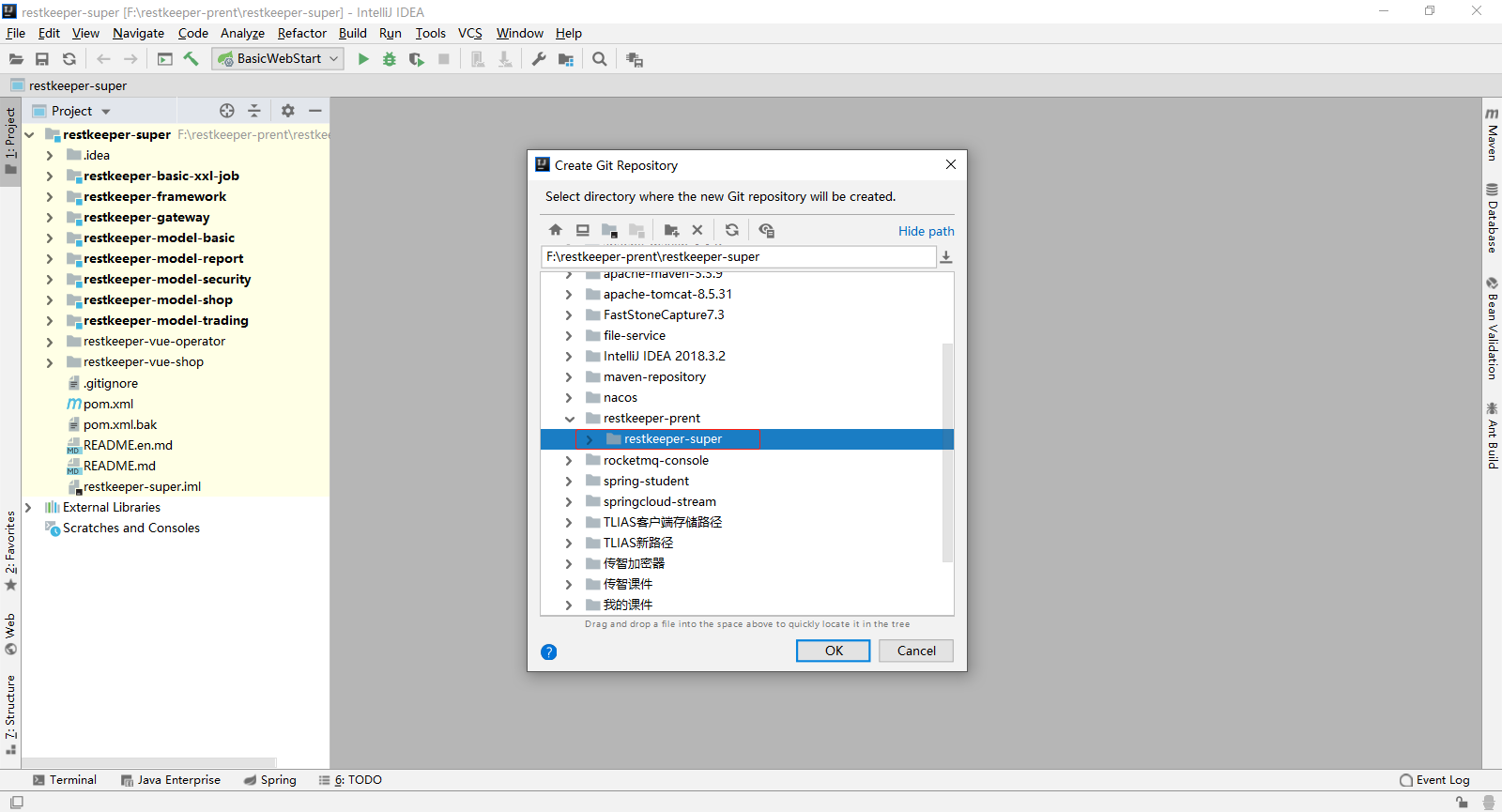Open Java Enterprise tool window
Image resolution: width=1502 pixels, height=812 pixels.
coord(171,780)
